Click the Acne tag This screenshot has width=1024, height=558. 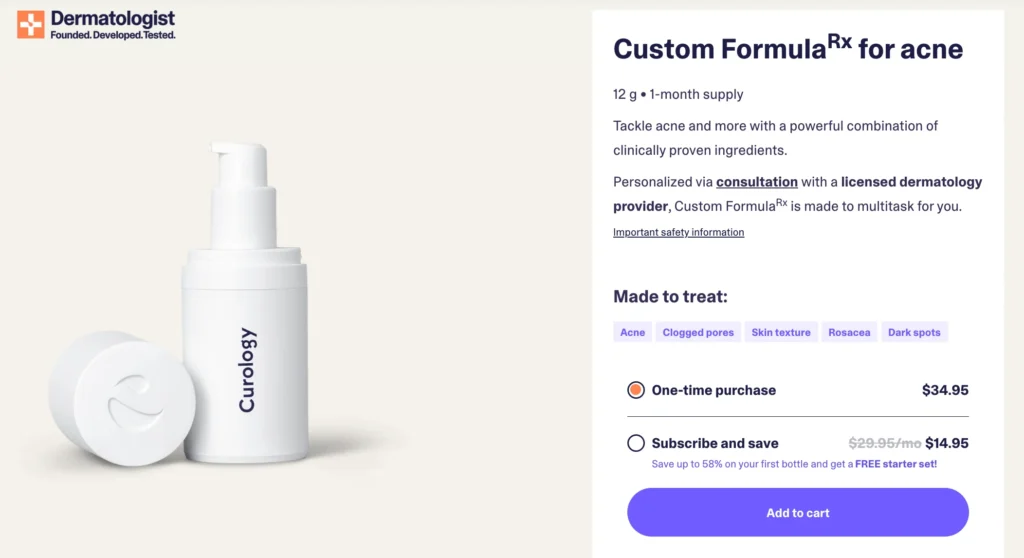pyautogui.click(x=632, y=332)
